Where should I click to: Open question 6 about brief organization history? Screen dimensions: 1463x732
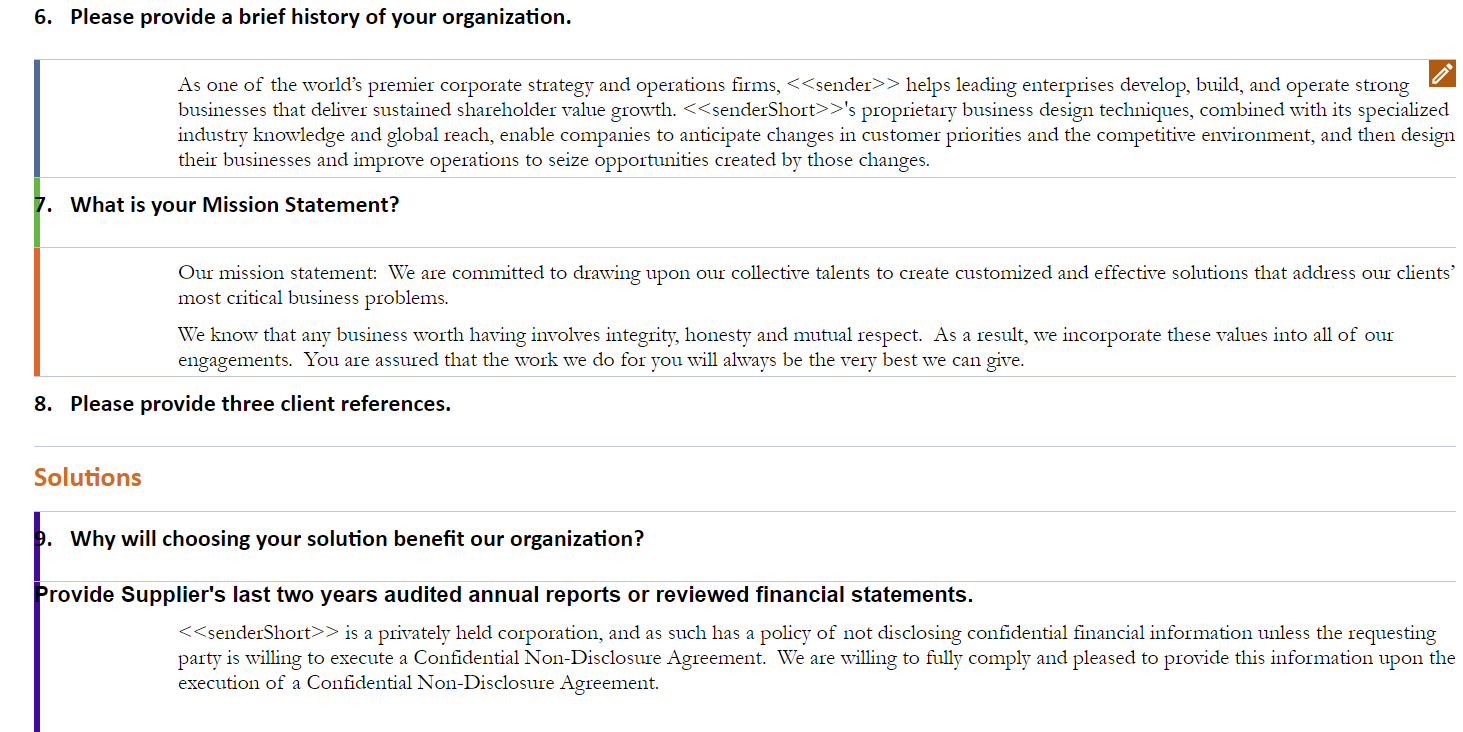(303, 17)
